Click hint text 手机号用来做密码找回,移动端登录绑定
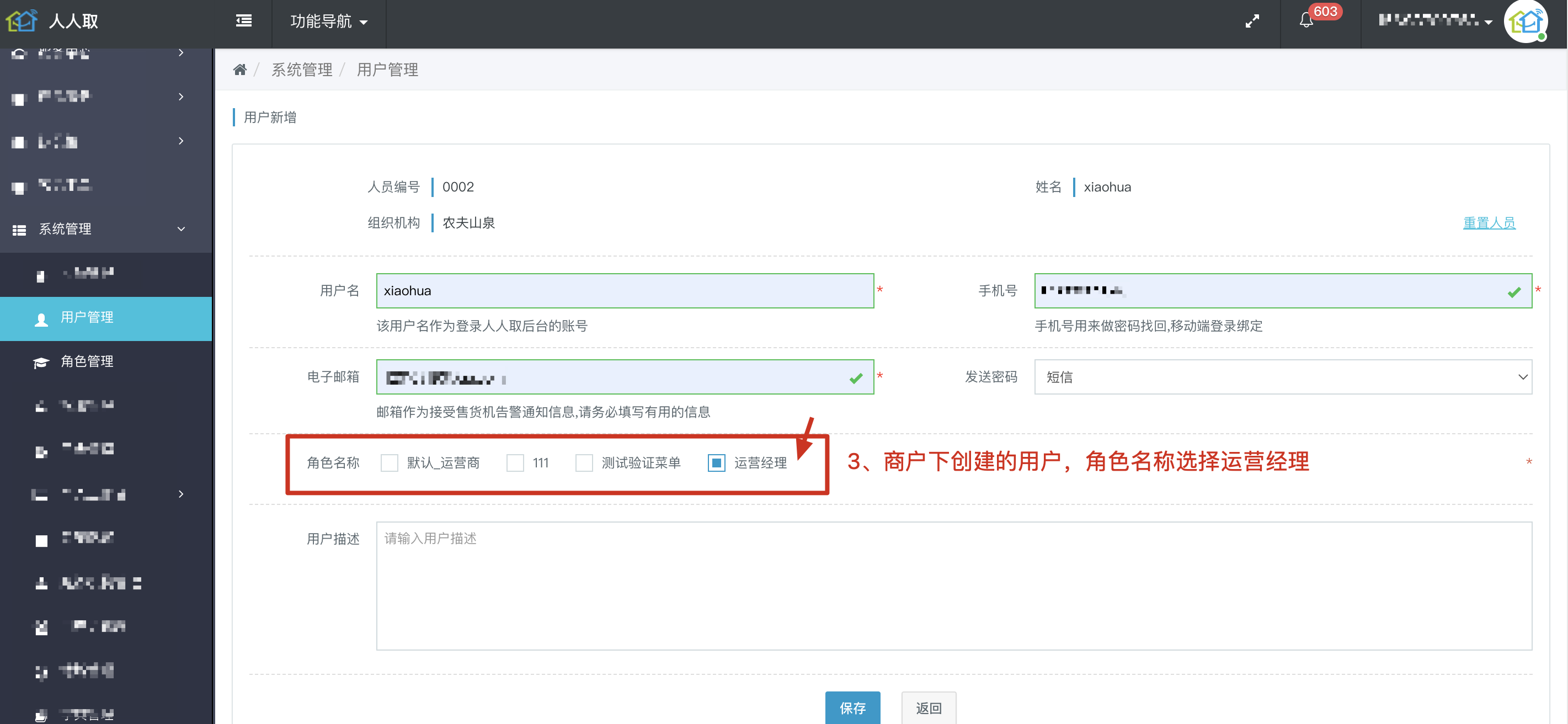The image size is (1568, 724). pos(1148,326)
